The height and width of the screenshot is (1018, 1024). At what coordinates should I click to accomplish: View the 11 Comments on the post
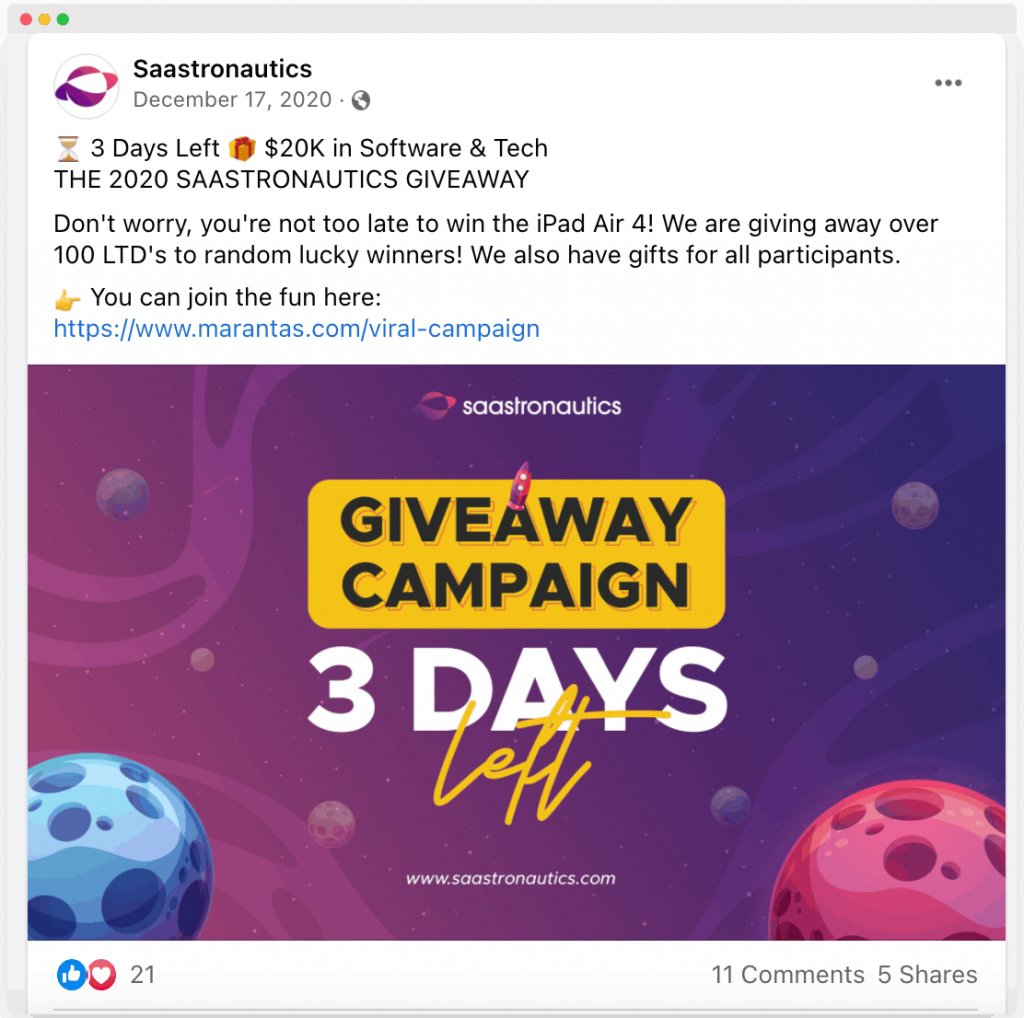(788, 974)
